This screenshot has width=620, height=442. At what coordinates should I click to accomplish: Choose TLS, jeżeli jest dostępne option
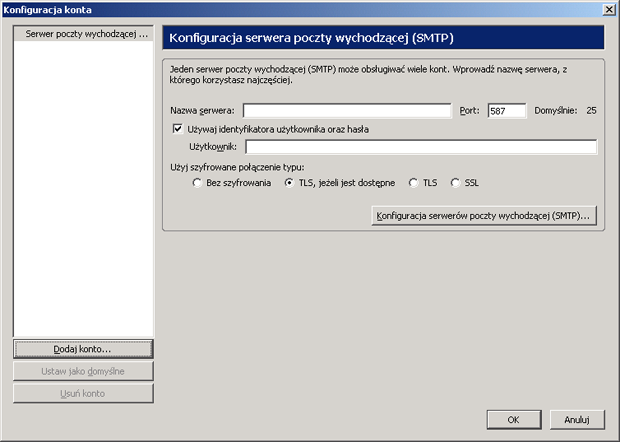coord(290,183)
